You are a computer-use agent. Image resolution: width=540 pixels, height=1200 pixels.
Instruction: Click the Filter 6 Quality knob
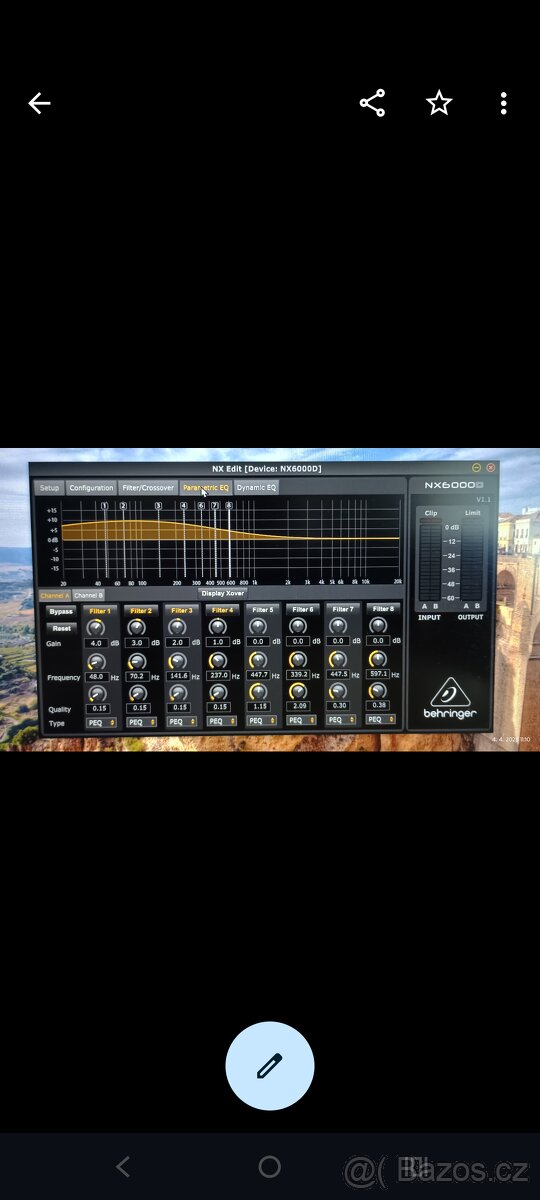click(298, 691)
